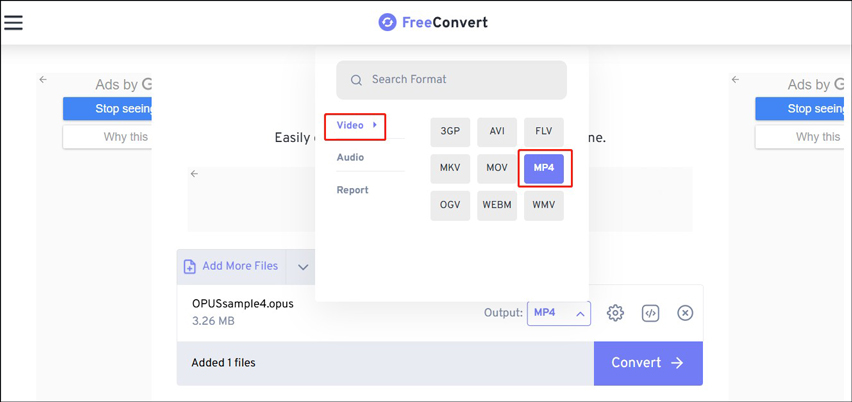Choose WMV format
The image size is (852, 402).
pos(543,205)
